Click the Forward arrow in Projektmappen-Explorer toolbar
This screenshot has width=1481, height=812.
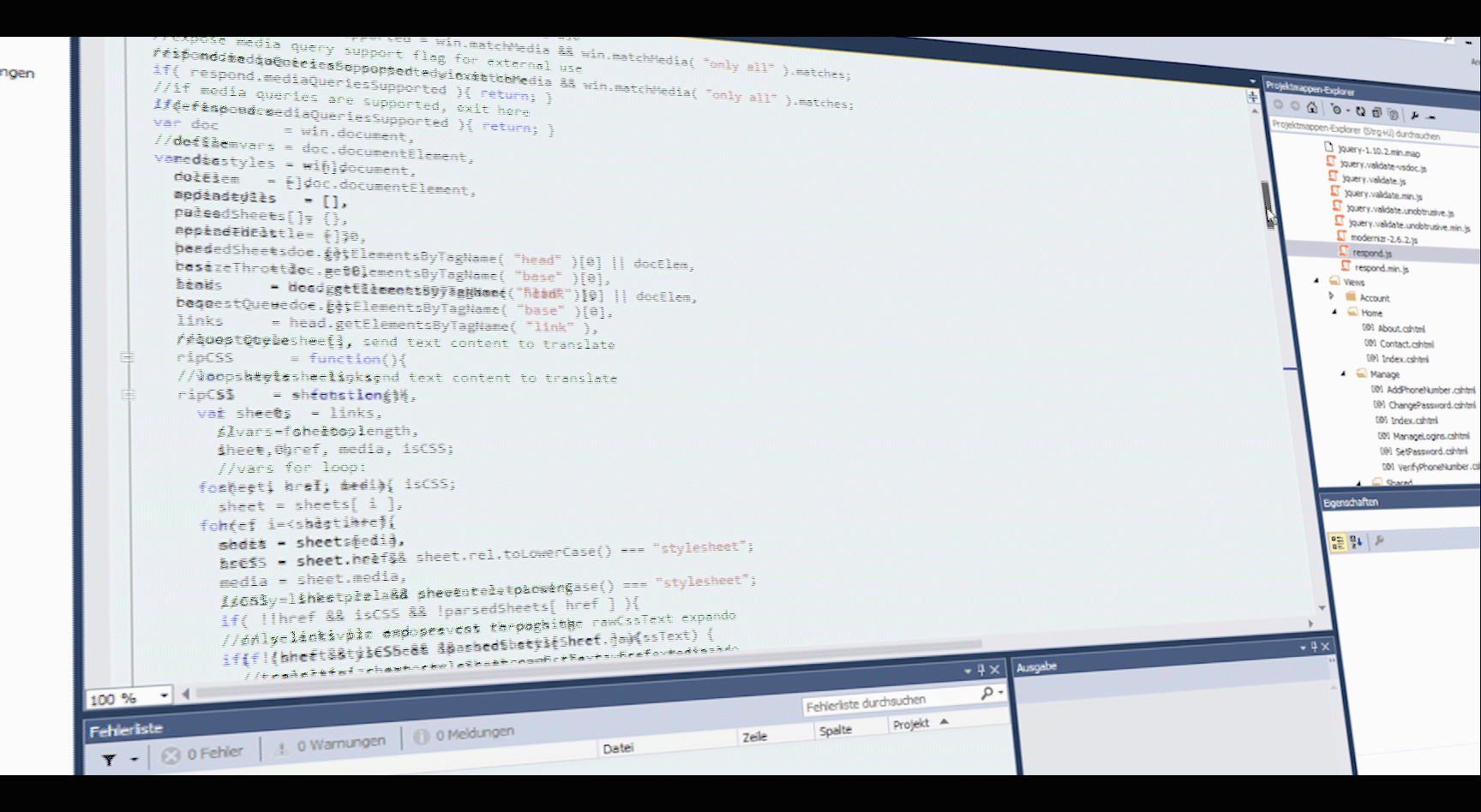[1294, 105]
